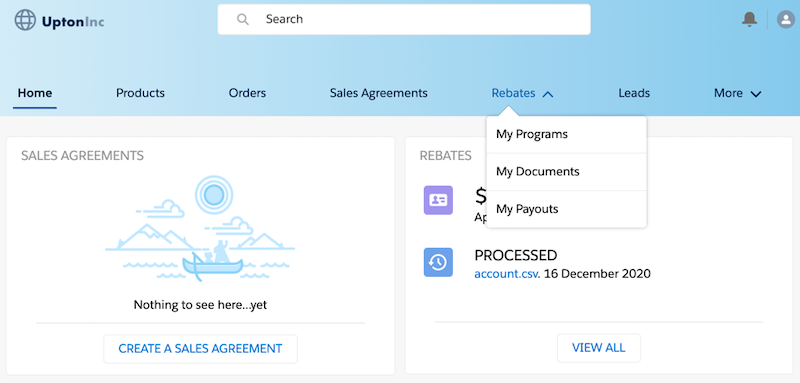Open the account.csv link
Image resolution: width=800 pixels, height=383 pixels.
pos(506,274)
